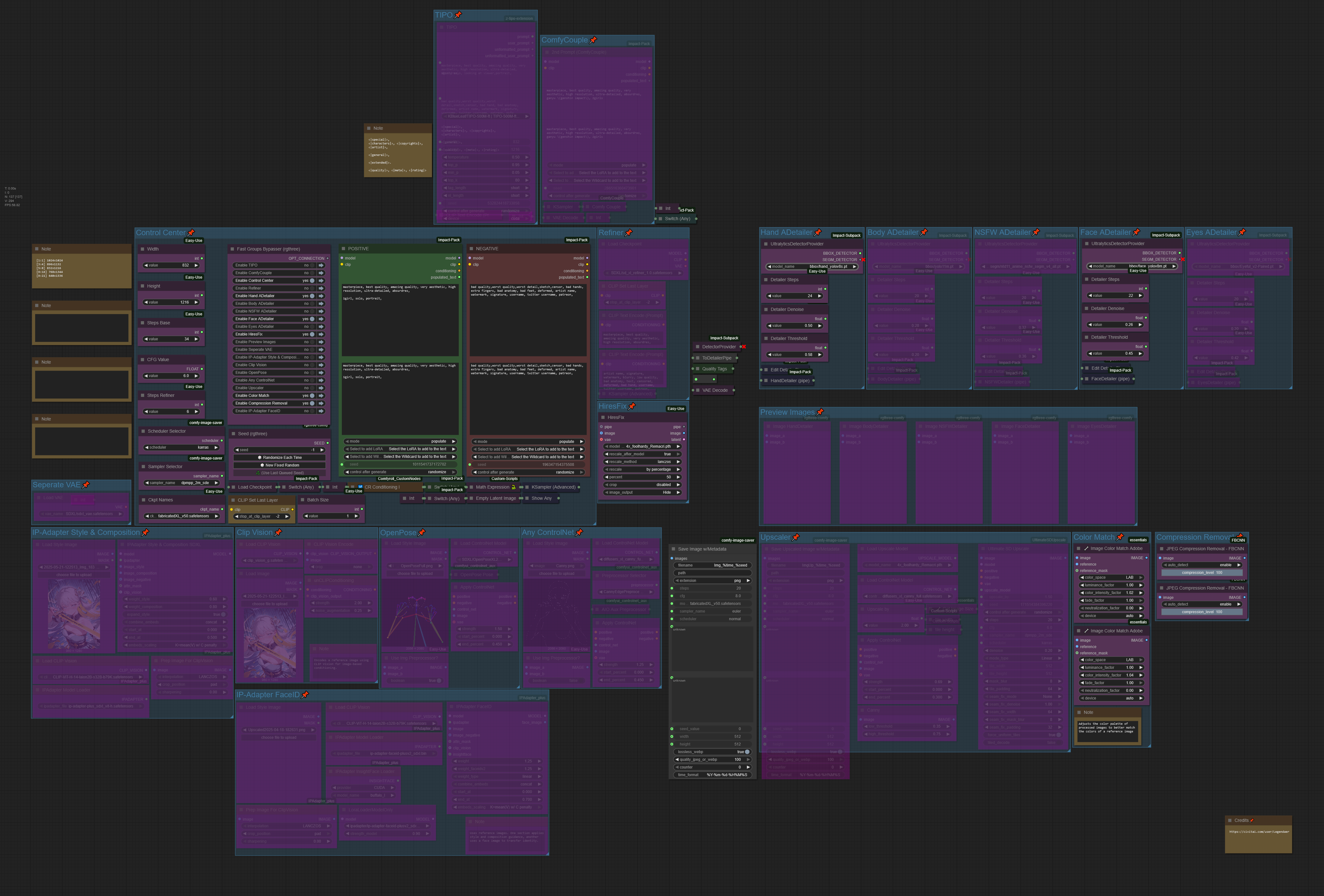Viewport: 1324px width, 896px height.
Task: Click the navigate arrow for Enable HiresFix
Action: pyautogui.click(x=321, y=334)
